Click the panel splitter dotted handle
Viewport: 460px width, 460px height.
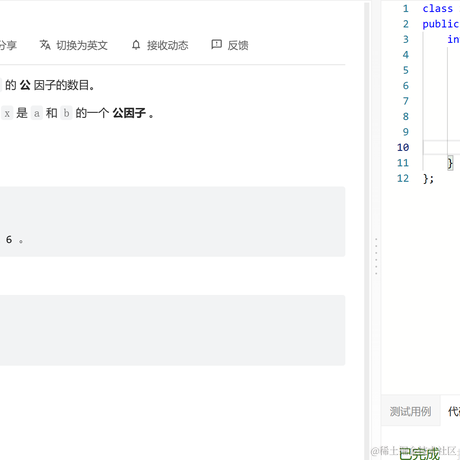coord(376,256)
